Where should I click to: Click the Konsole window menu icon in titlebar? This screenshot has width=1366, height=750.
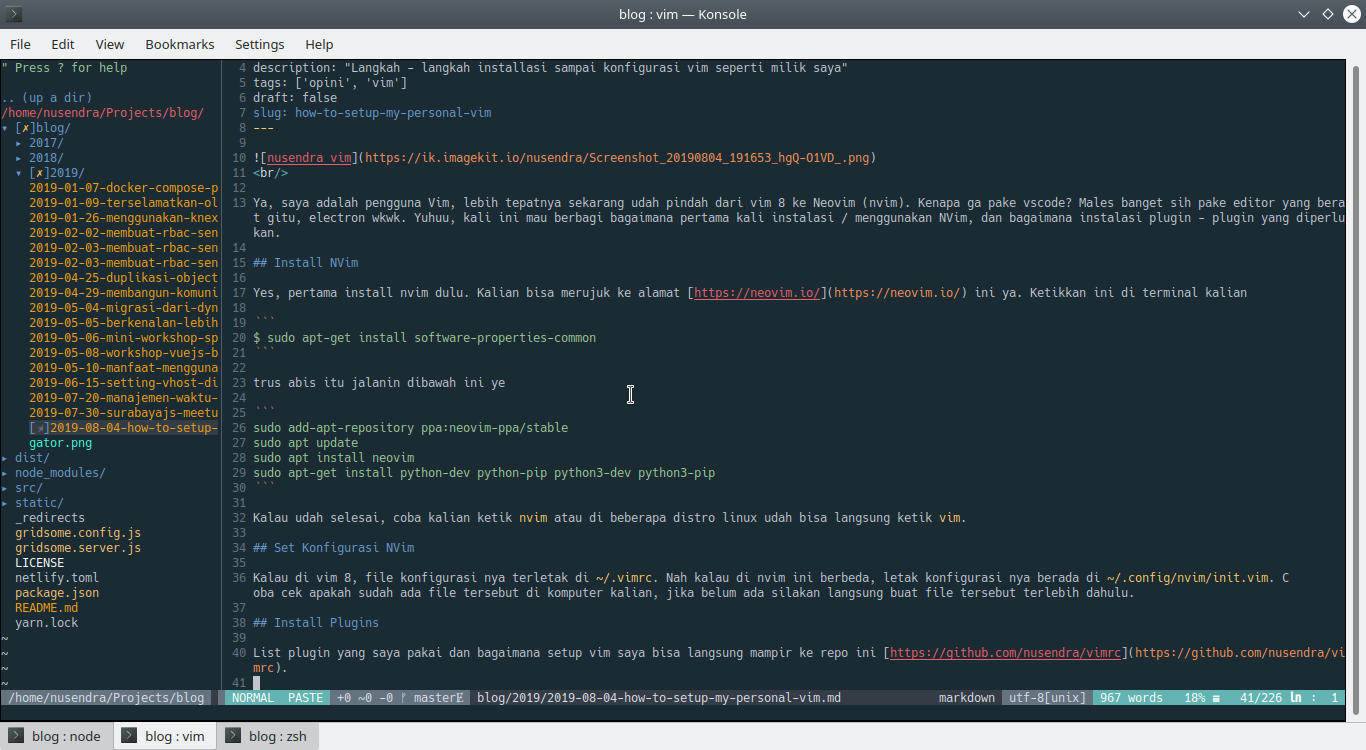pos(15,14)
